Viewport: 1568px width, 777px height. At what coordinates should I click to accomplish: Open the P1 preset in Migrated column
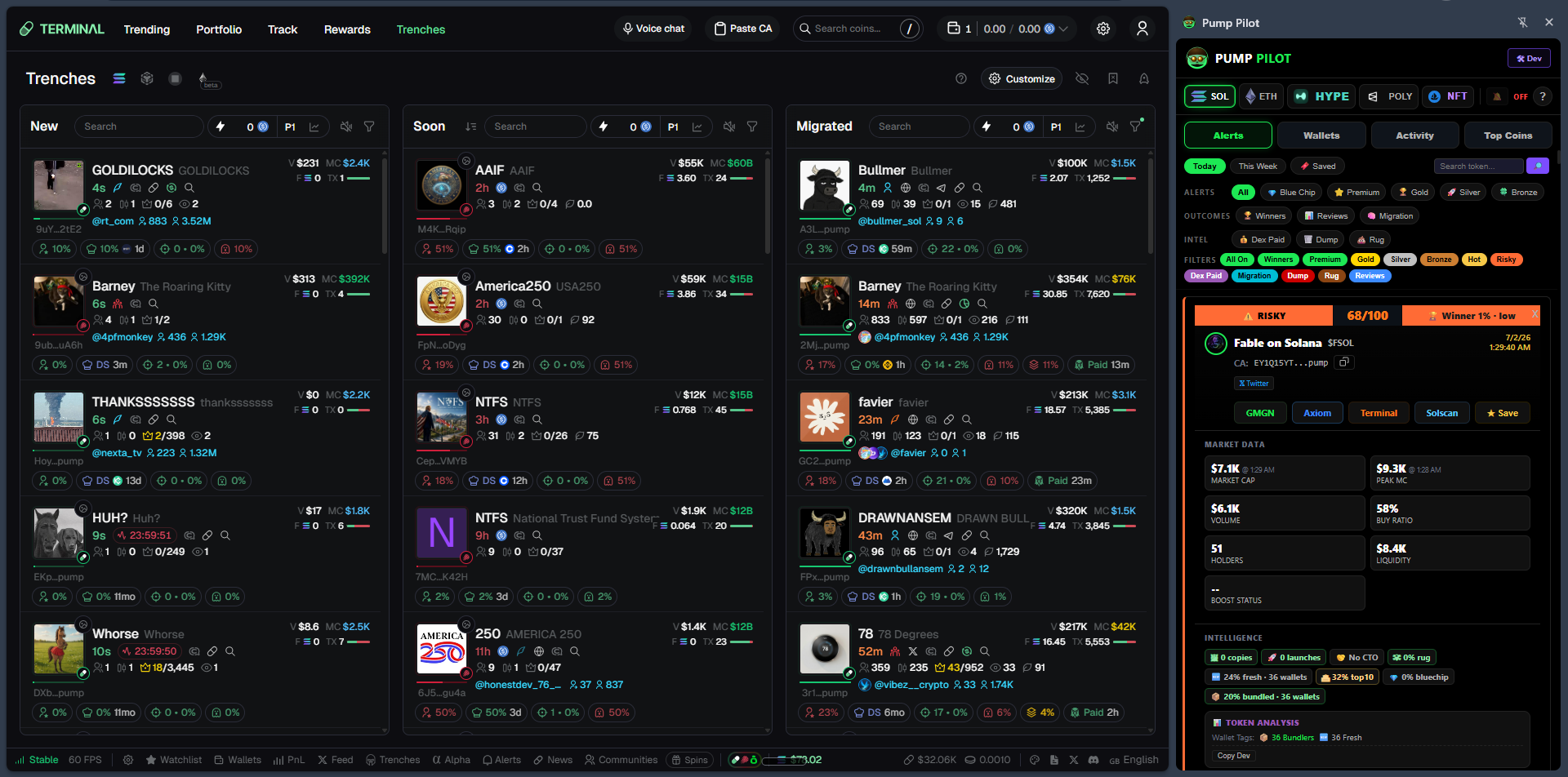[x=1056, y=127]
